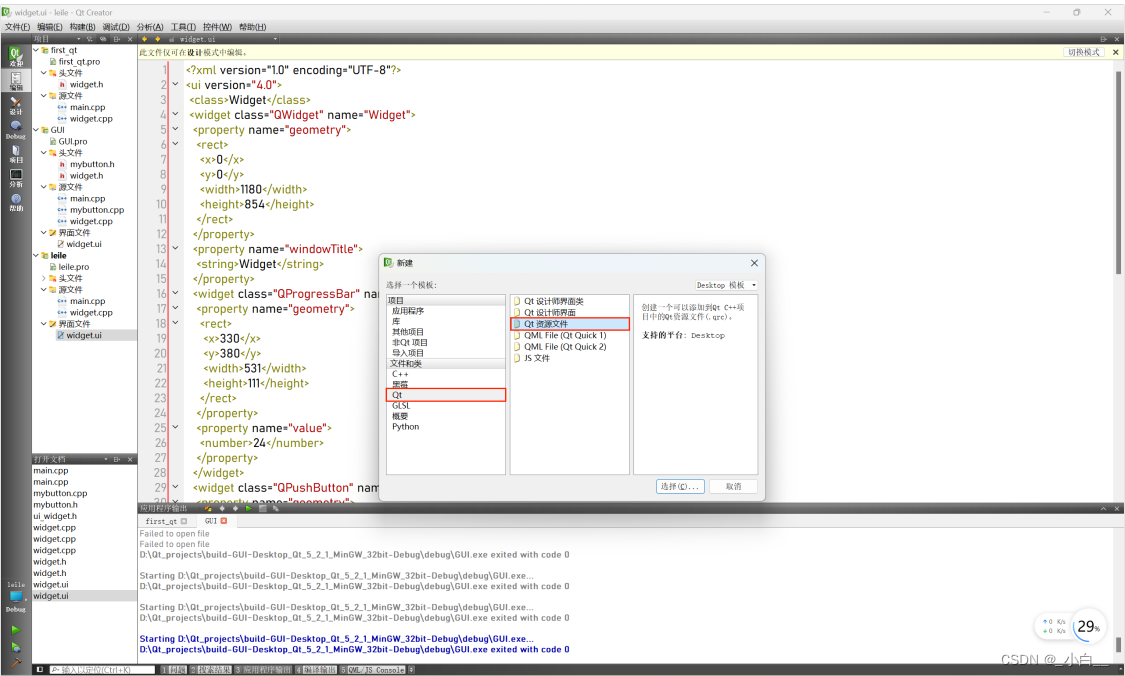The image size is (1125, 676).
Task: Focus the locator input (Ctrl+K) field
Action: click(102, 670)
